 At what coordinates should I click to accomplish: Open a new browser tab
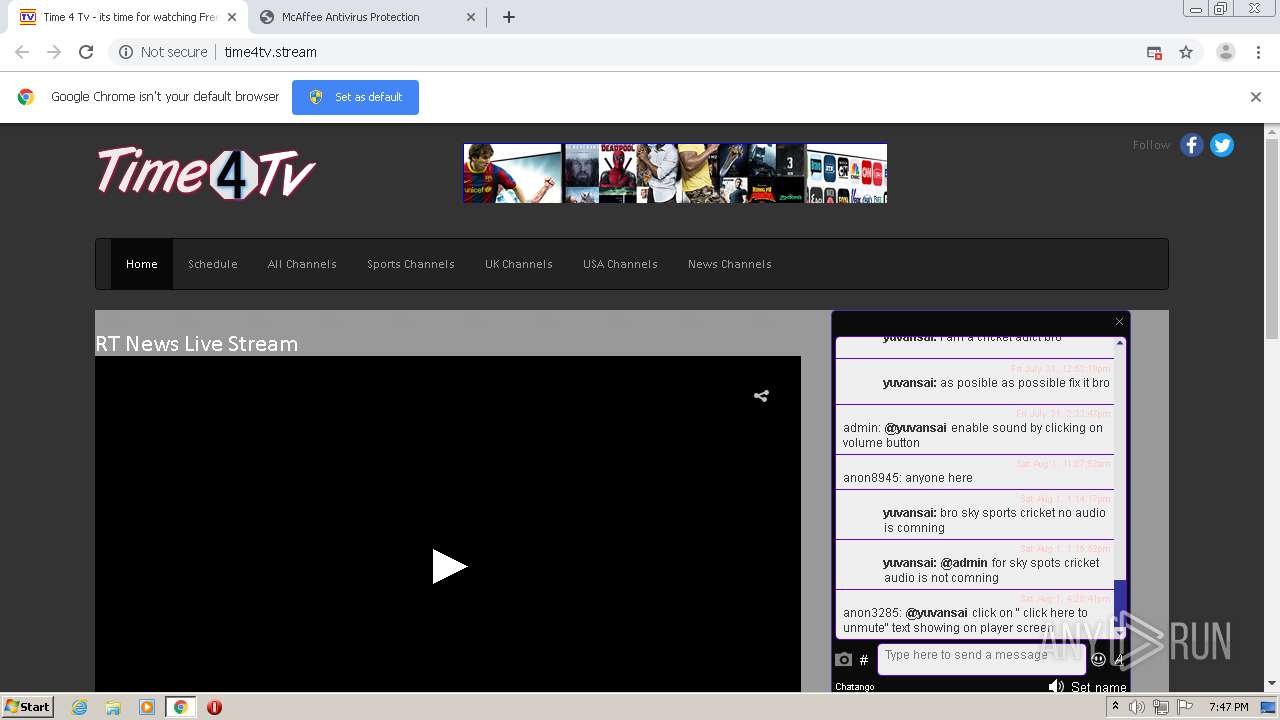pos(509,17)
